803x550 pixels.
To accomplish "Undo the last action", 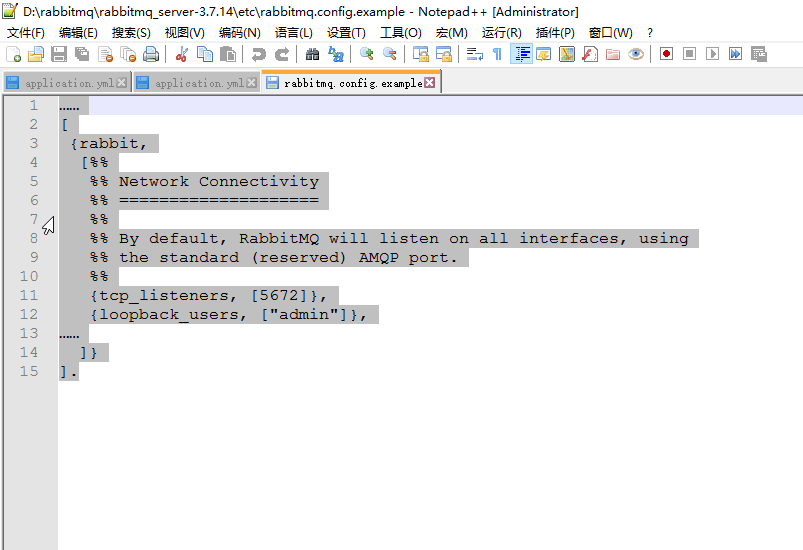I will pyautogui.click(x=259, y=54).
